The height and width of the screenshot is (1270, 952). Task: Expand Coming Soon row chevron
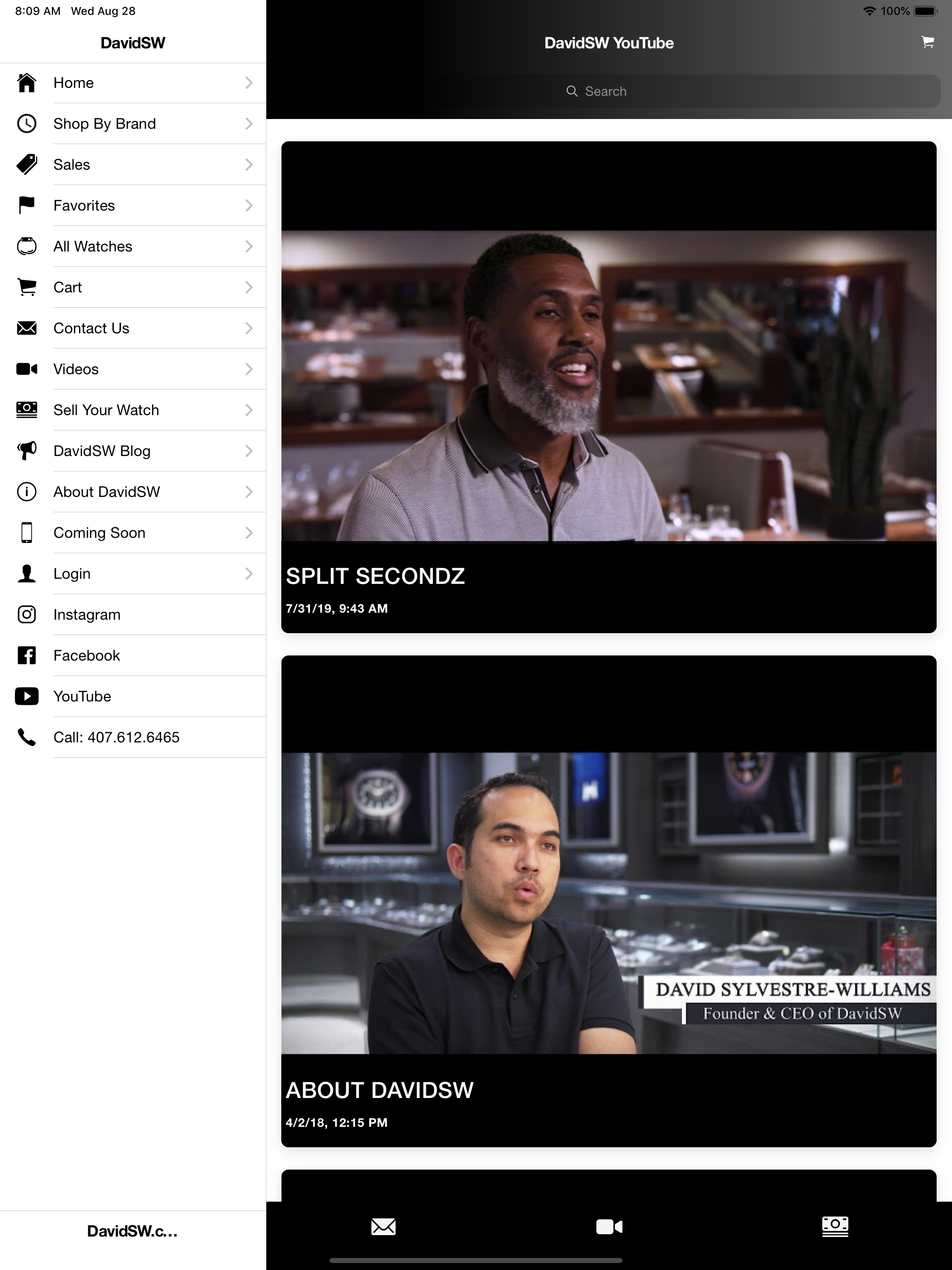[249, 532]
